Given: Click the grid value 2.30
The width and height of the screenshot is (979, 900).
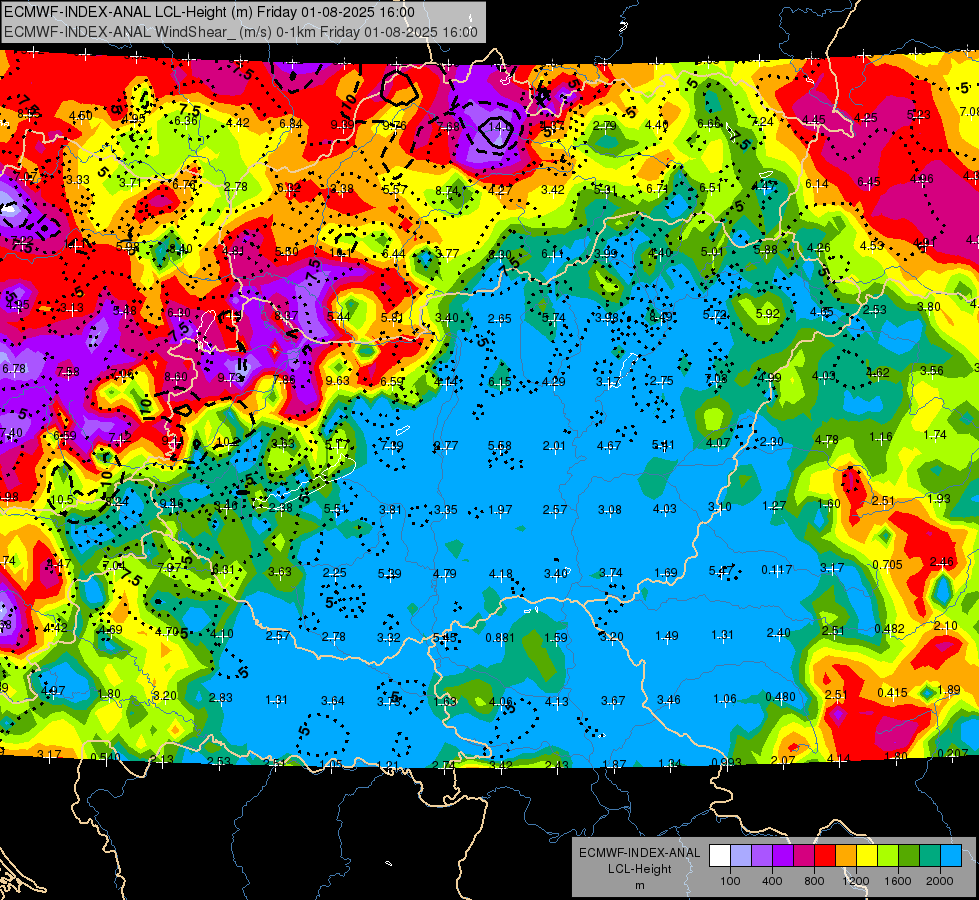Looking at the screenshot, I should tap(772, 442).
